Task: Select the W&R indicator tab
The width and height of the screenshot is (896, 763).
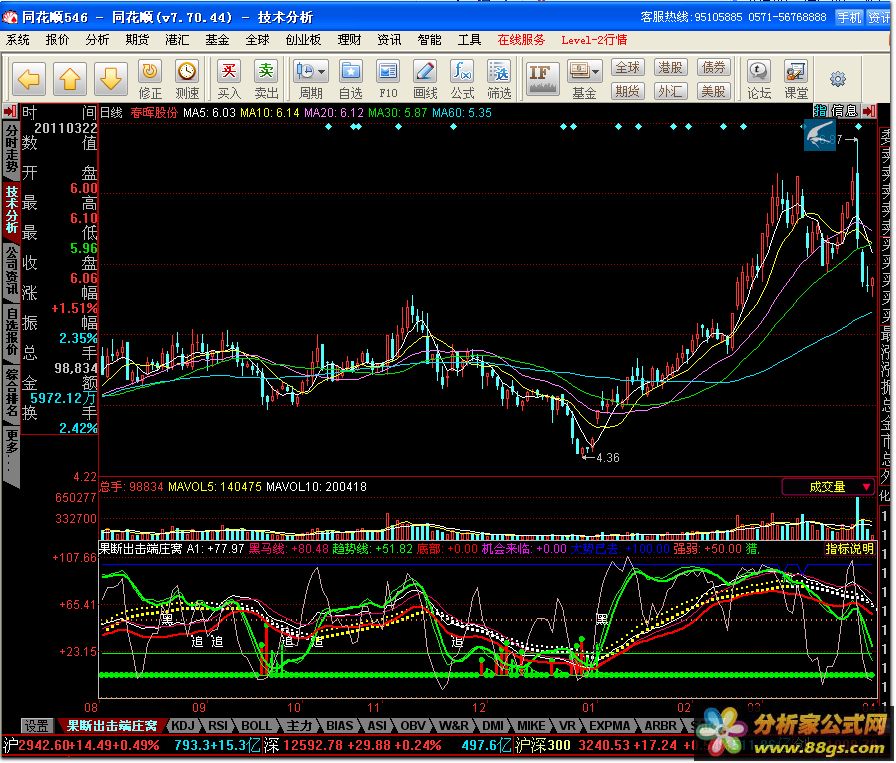Action: pyautogui.click(x=454, y=726)
